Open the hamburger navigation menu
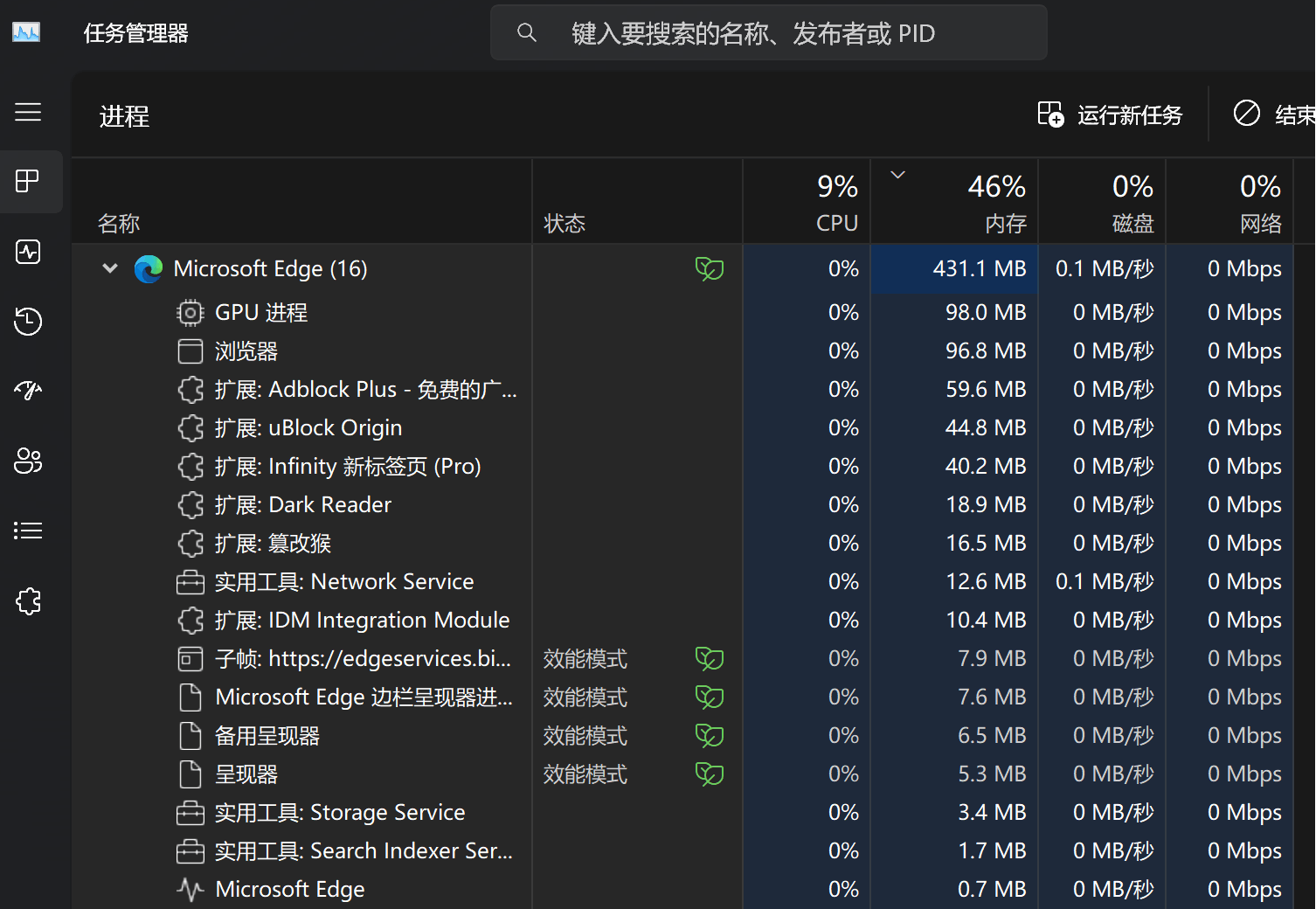1316x909 pixels. (28, 112)
